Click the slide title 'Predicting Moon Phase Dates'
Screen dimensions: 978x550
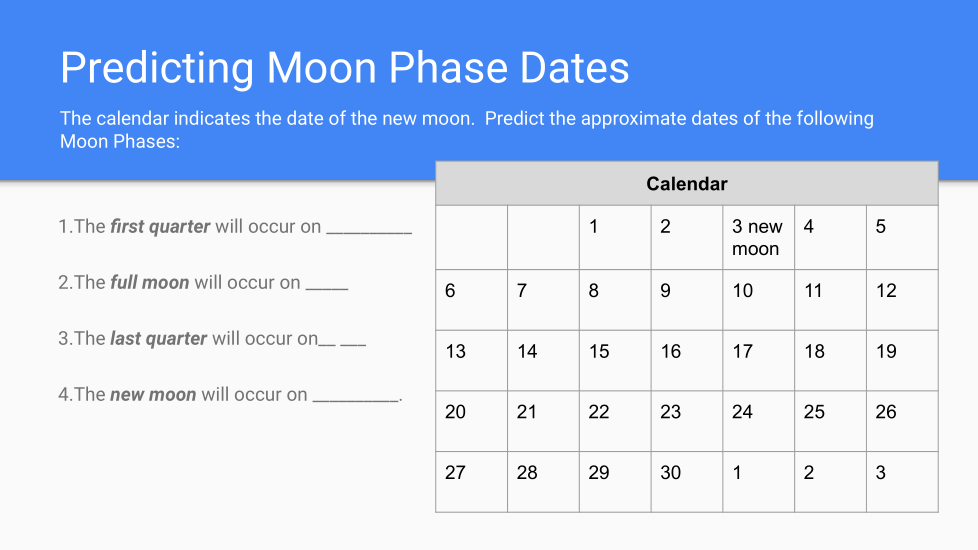tap(345, 68)
